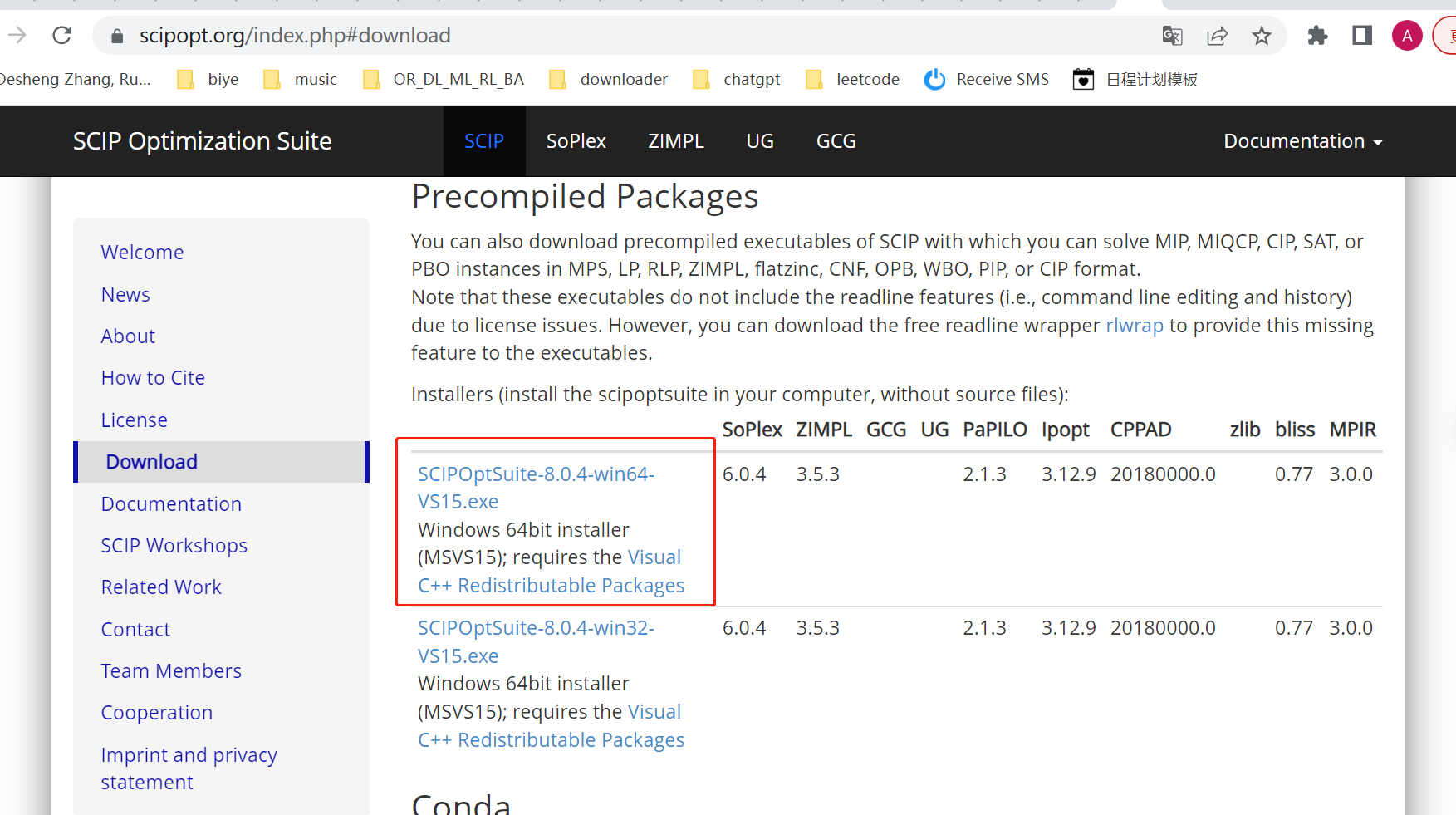Screen dimensions: 1456x815
Task: Click the CPPAD column header
Action: 1141,430
